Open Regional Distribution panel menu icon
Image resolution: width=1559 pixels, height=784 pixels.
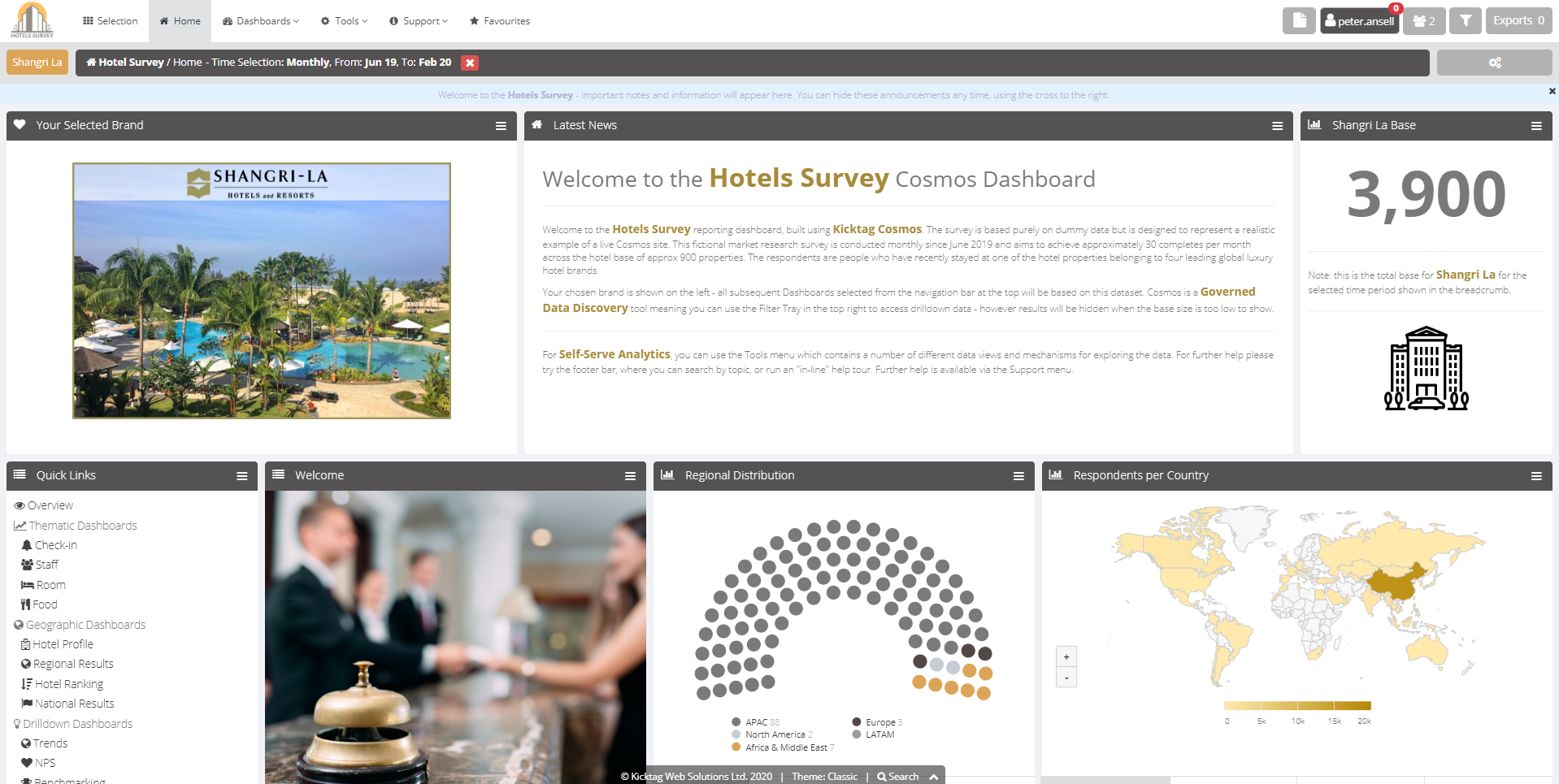click(1018, 476)
